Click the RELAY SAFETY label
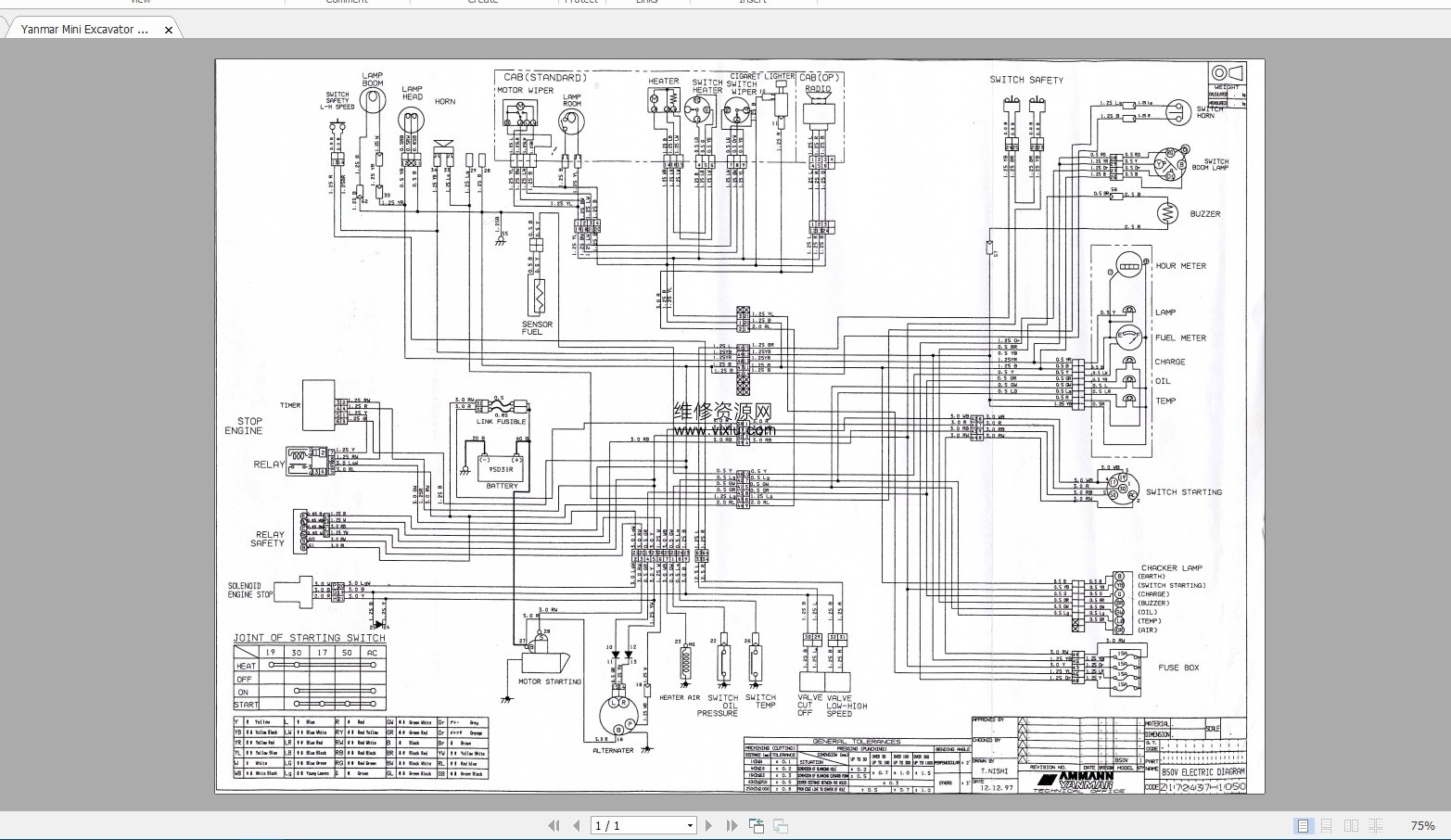Image resolution: width=1451 pixels, height=840 pixels. pyautogui.click(x=269, y=539)
